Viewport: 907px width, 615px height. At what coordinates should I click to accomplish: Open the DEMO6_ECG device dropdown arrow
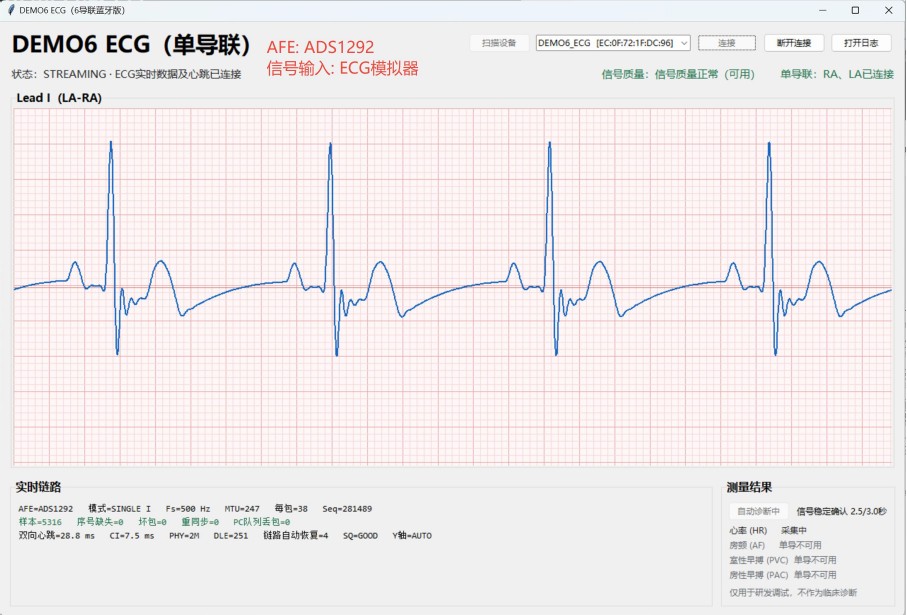click(684, 43)
